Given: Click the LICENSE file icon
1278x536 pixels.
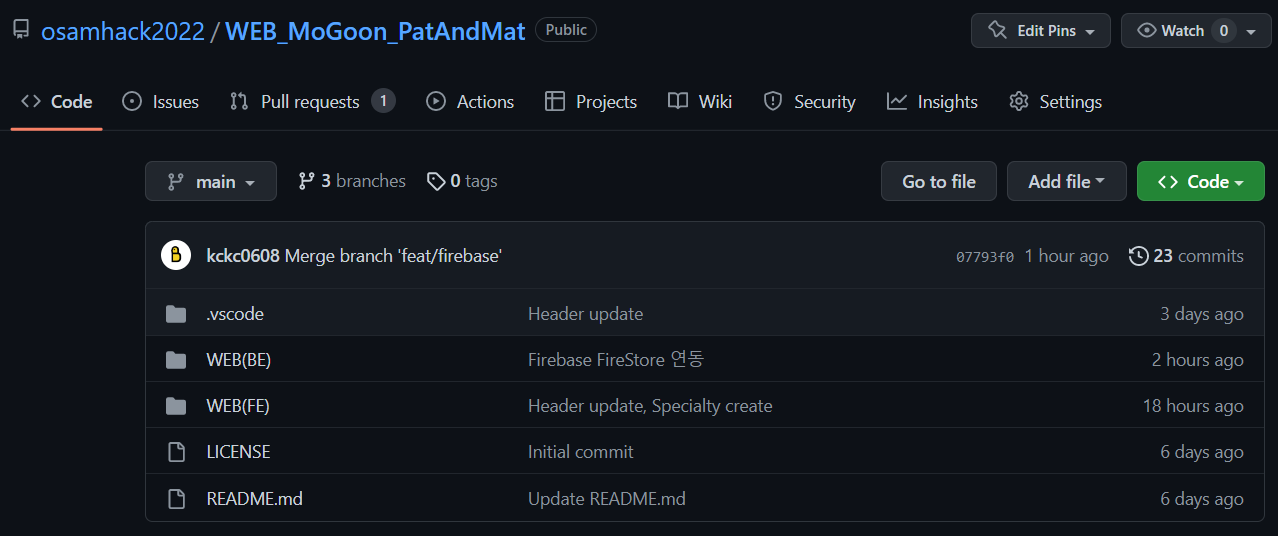Looking at the screenshot, I should (x=176, y=452).
